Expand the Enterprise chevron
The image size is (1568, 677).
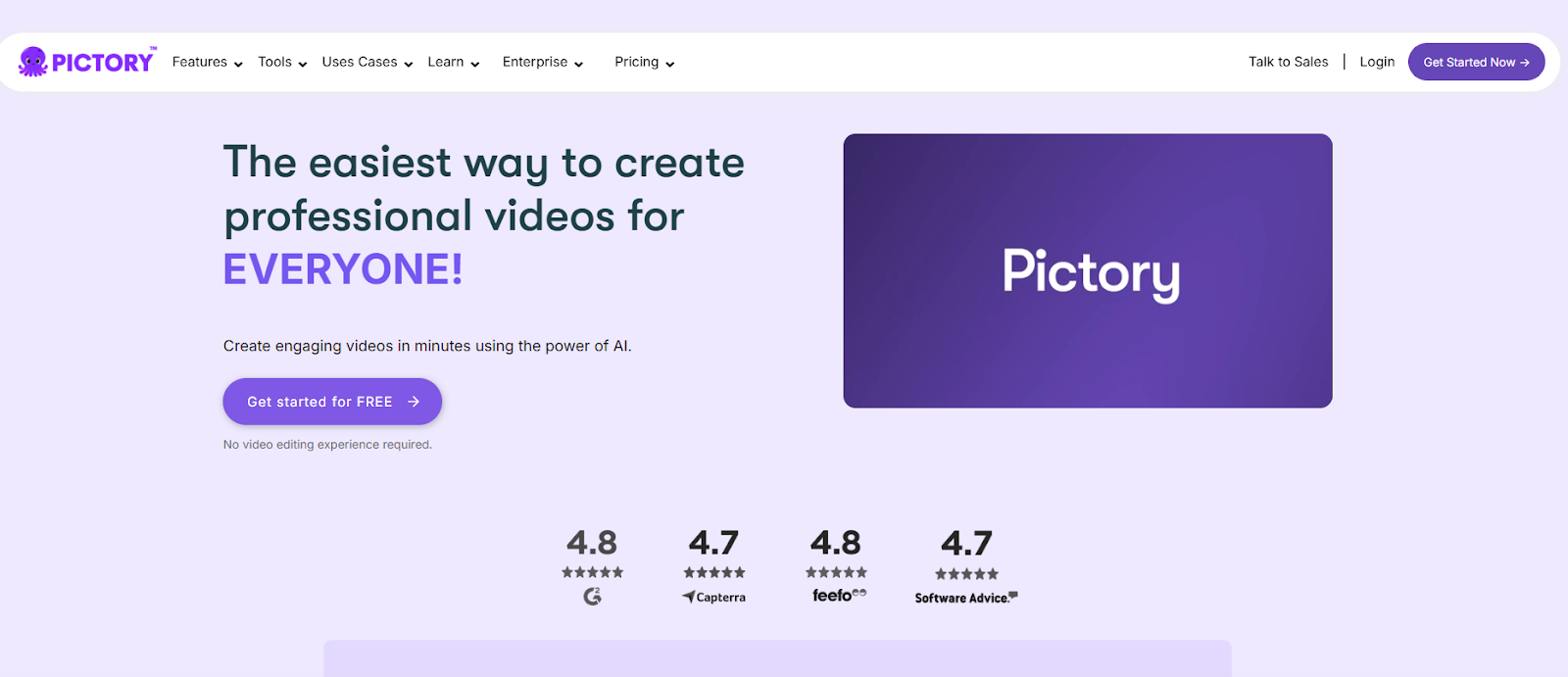[579, 65]
